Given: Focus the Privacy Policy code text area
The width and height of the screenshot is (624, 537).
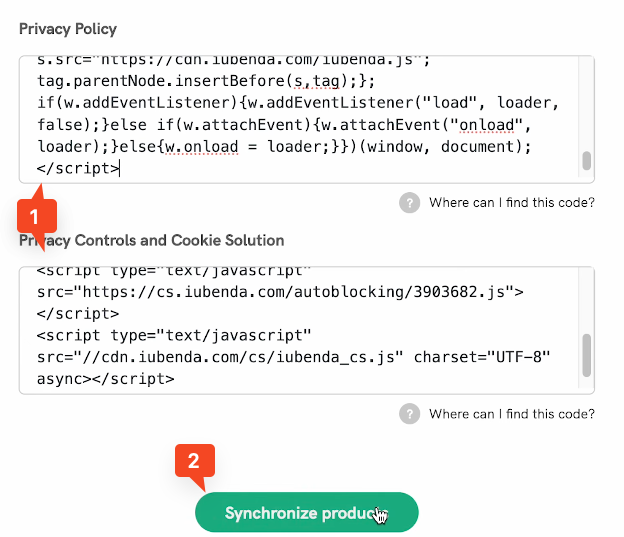Looking at the screenshot, I should [300, 120].
